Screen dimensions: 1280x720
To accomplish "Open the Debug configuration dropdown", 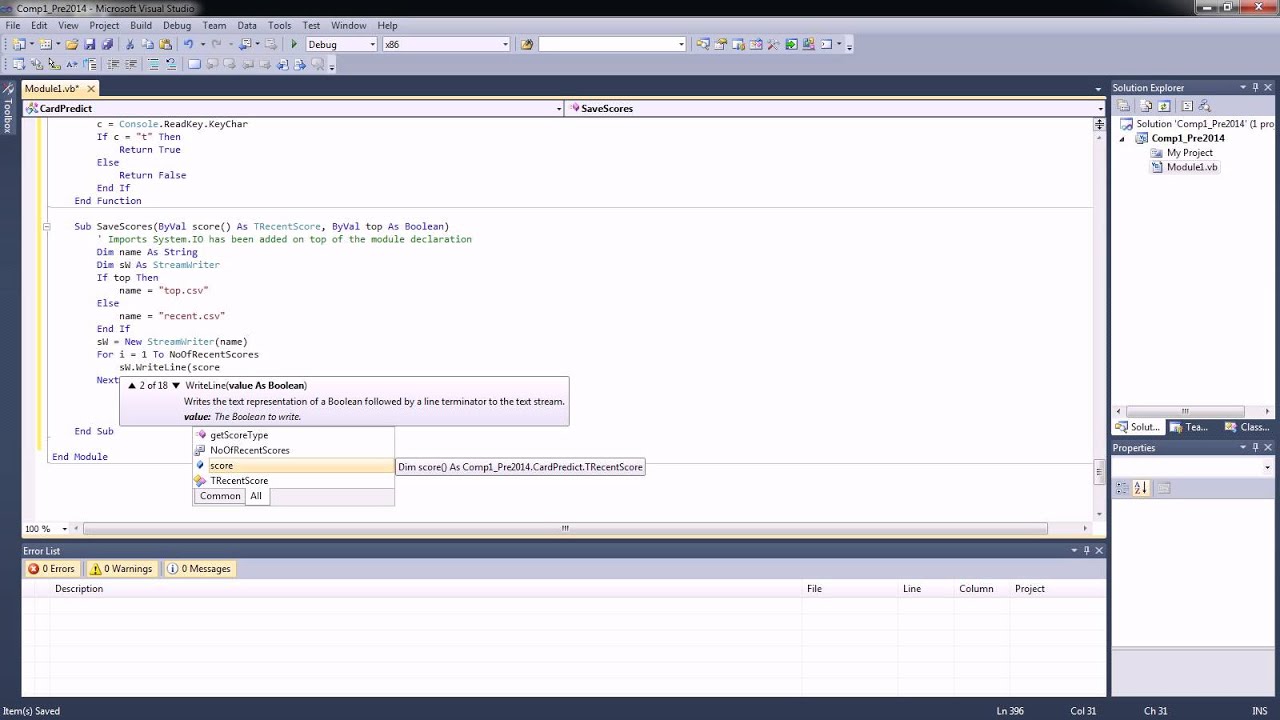I will coord(372,44).
